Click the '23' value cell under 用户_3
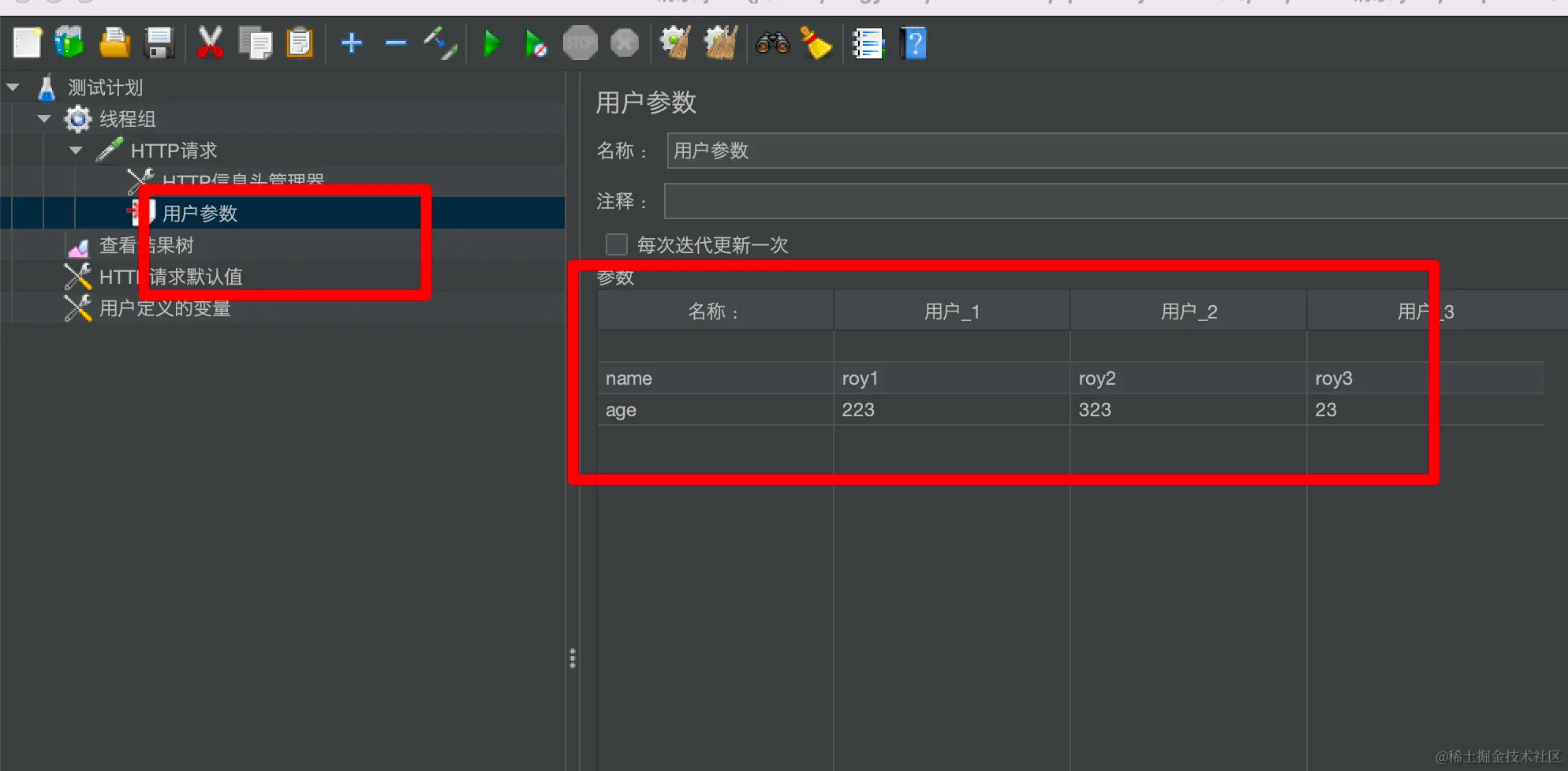This screenshot has height=771, width=1568. click(x=1425, y=410)
